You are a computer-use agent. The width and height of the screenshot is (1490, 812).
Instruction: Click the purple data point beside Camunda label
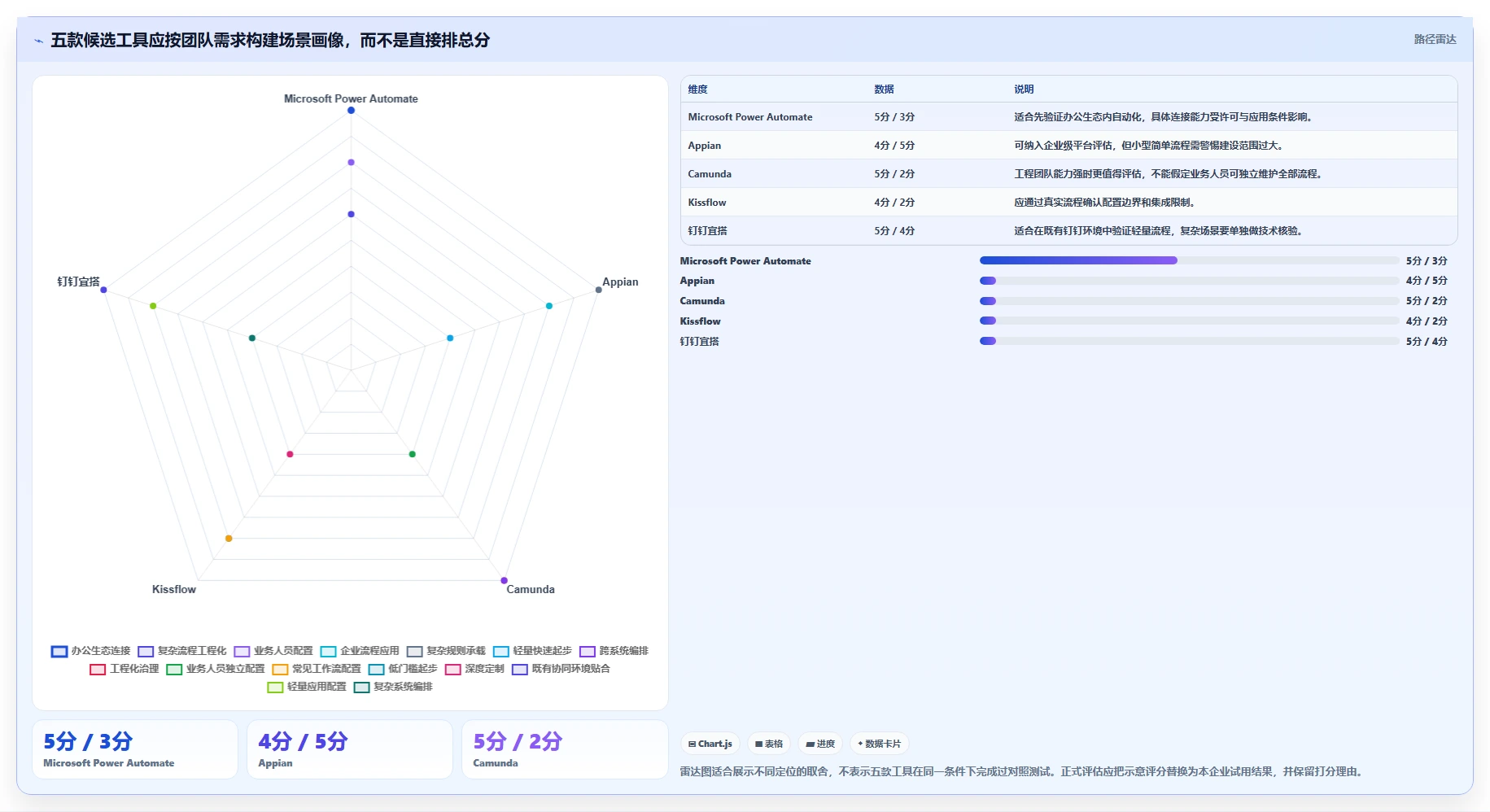coord(504,580)
